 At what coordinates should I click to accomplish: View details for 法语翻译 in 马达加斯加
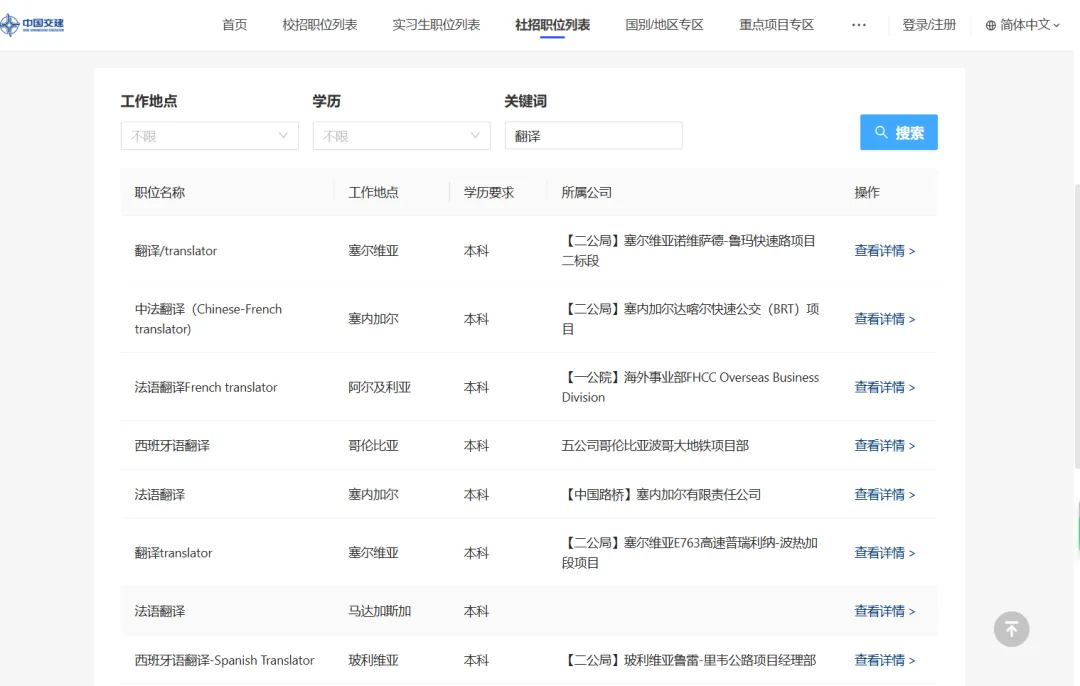(884, 611)
